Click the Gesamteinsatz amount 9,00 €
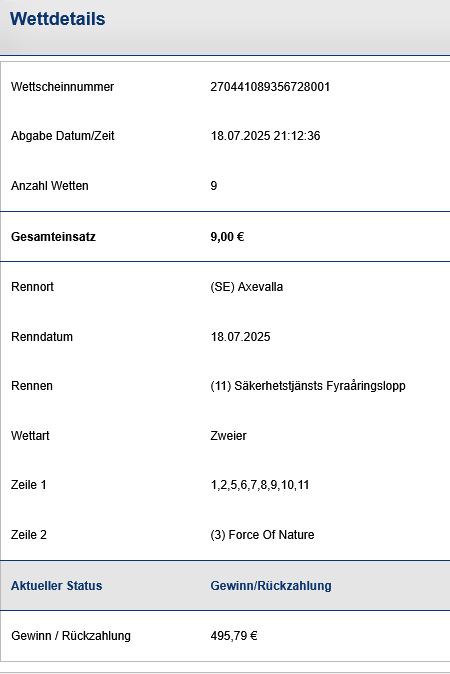The image size is (450, 674). coord(227,237)
